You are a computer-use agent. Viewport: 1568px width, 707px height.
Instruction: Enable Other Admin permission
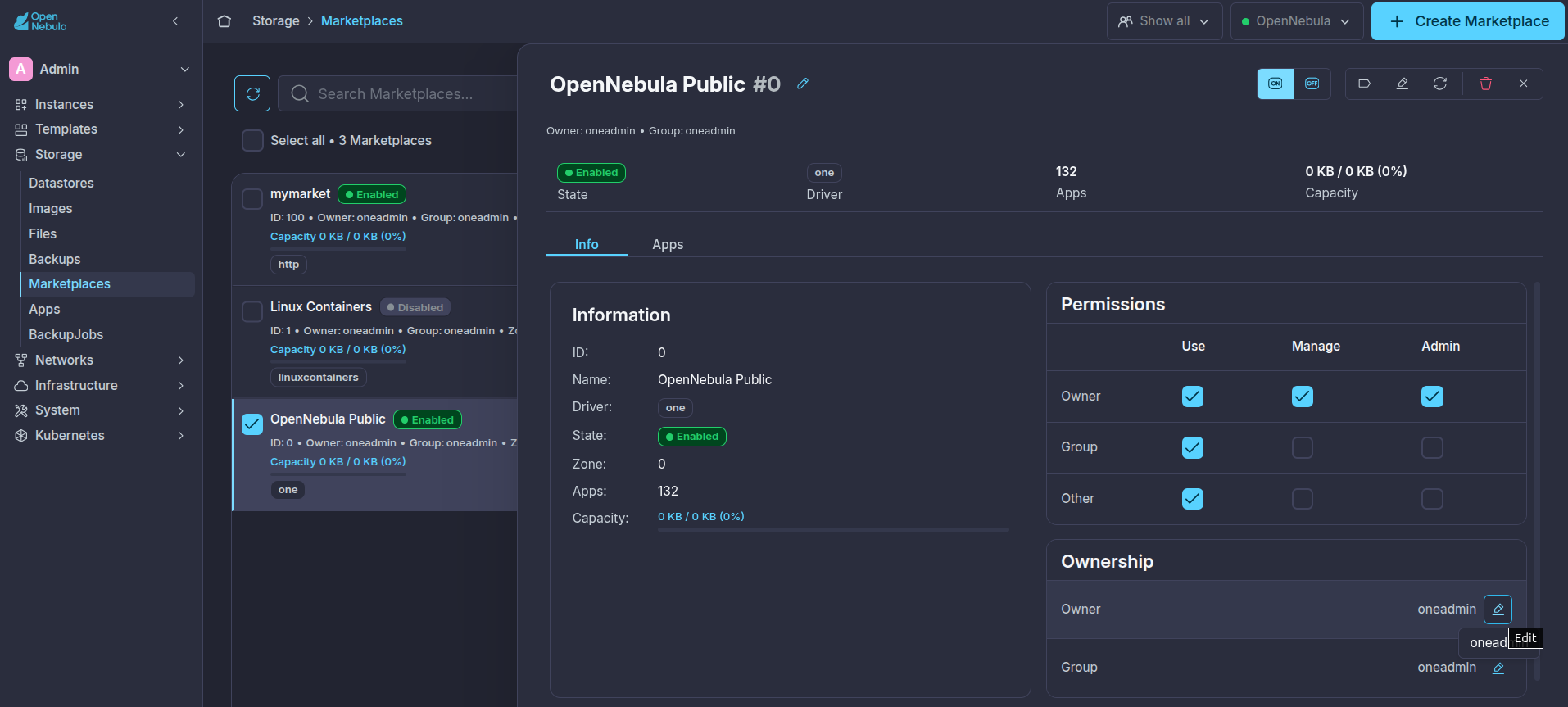tap(1432, 499)
